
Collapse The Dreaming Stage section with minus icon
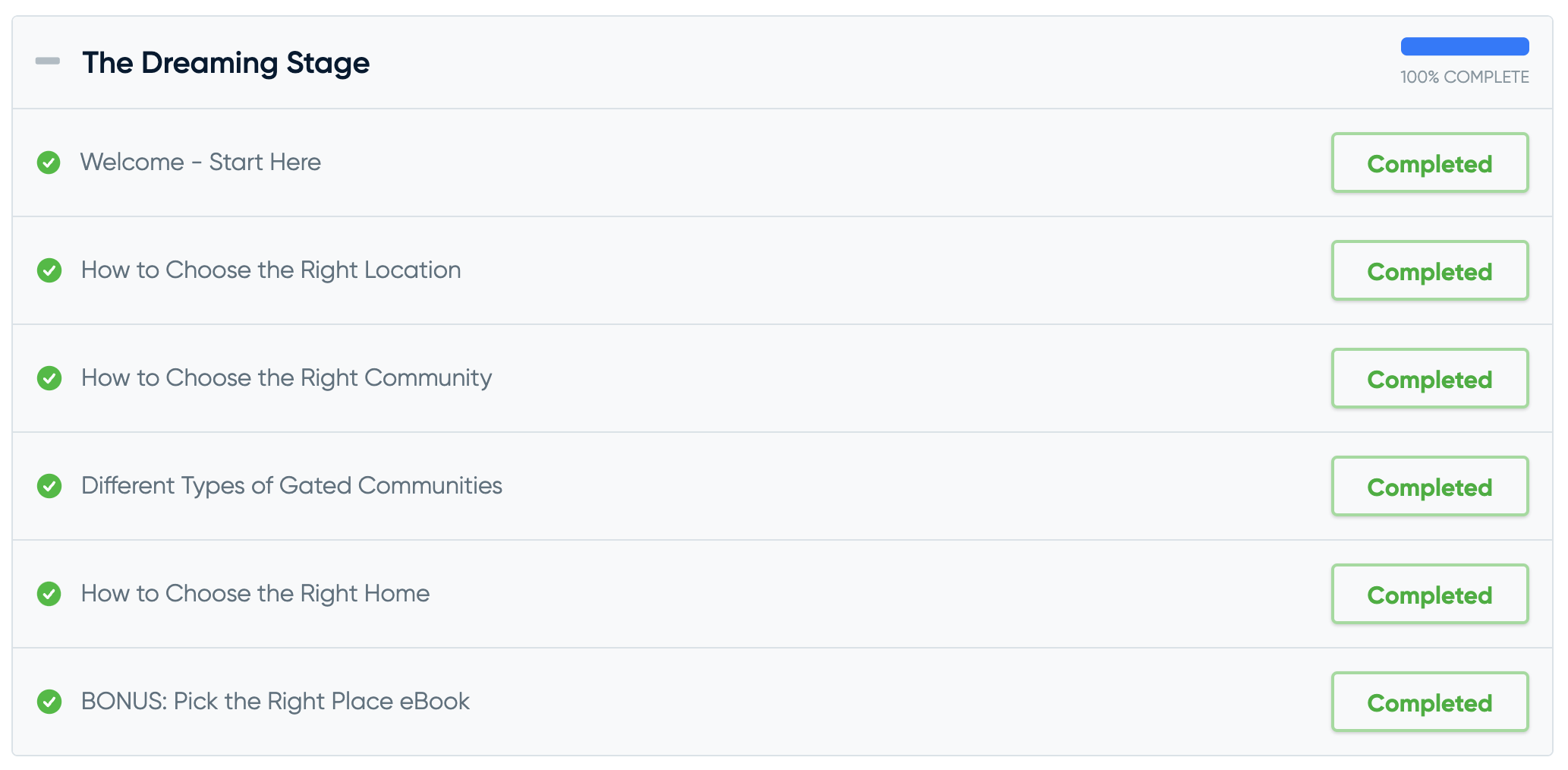pos(48,61)
